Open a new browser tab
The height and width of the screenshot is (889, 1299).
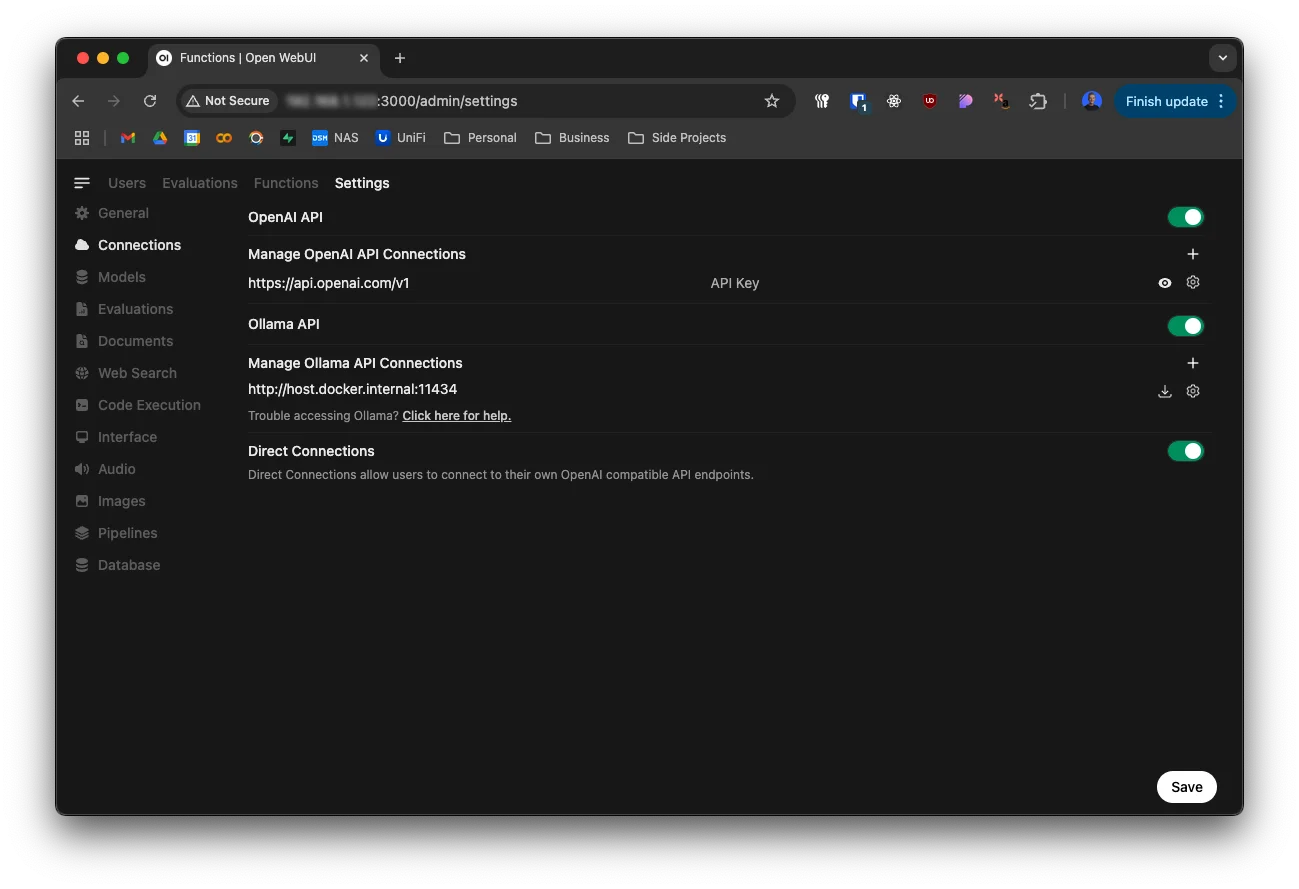pos(400,58)
